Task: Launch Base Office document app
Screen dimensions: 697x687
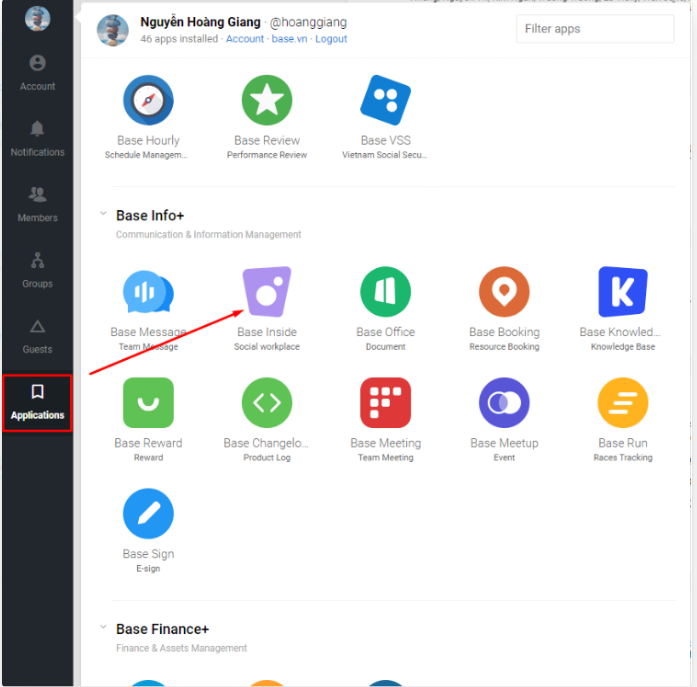Action: click(x=385, y=292)
